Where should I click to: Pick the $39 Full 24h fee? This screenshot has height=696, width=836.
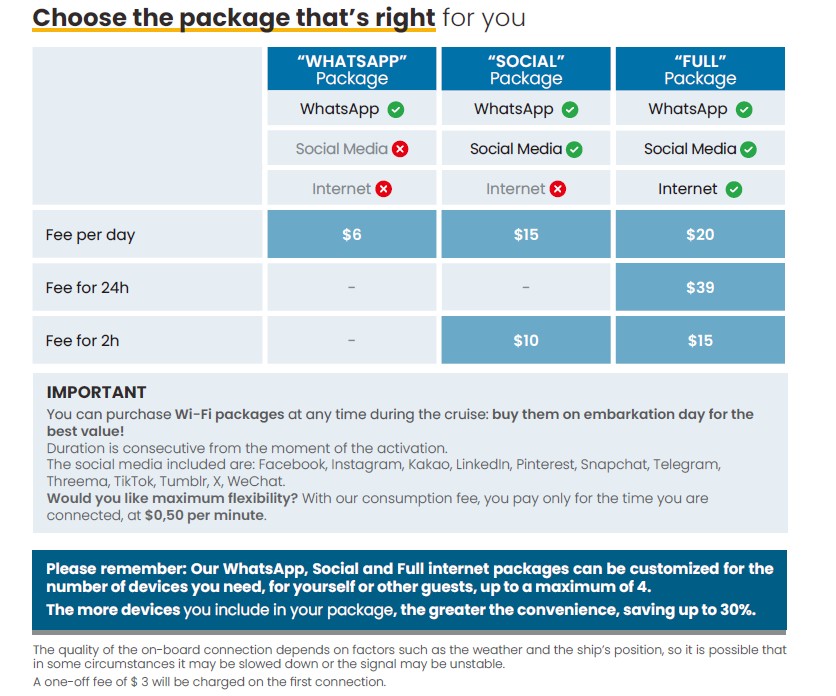click(700, 288)
